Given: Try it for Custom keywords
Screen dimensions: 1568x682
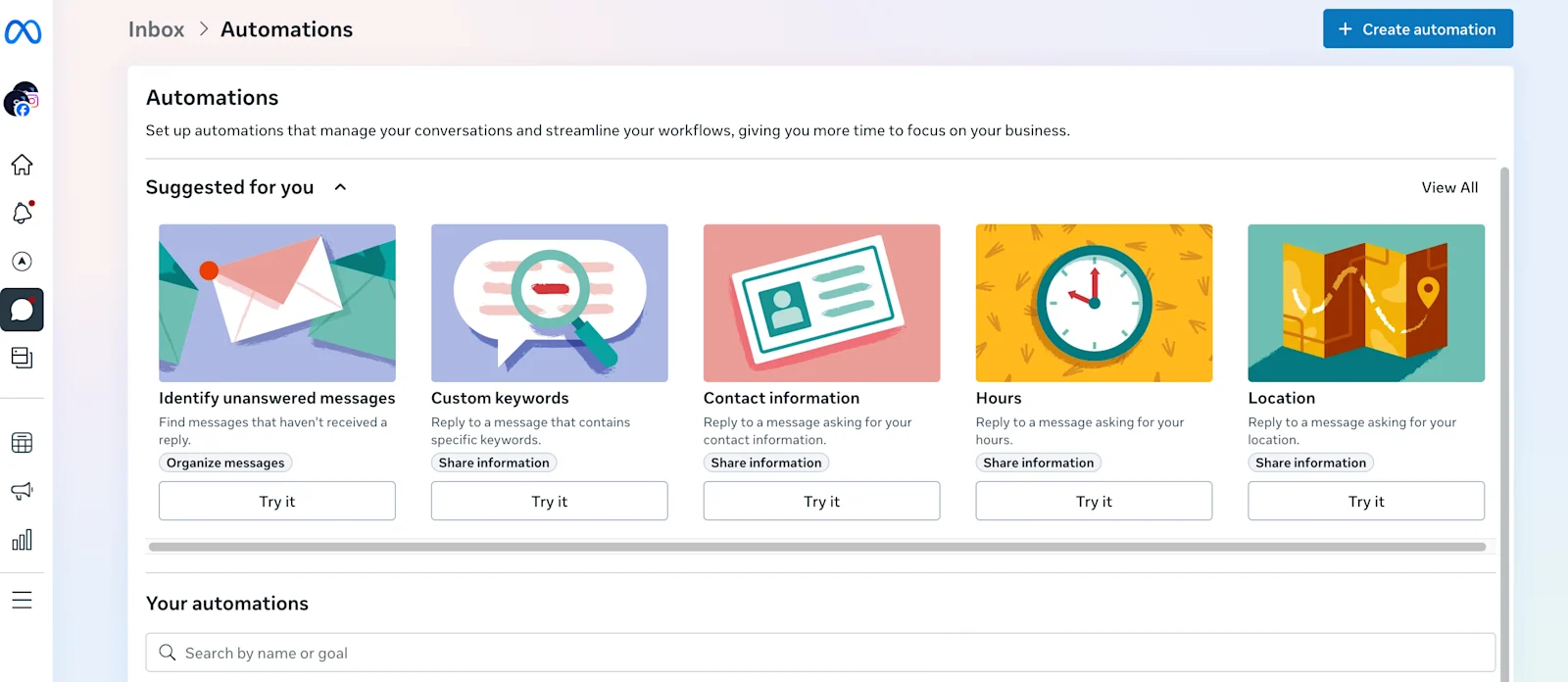Looking at the screenshot, I should click(x=550, y=501).
